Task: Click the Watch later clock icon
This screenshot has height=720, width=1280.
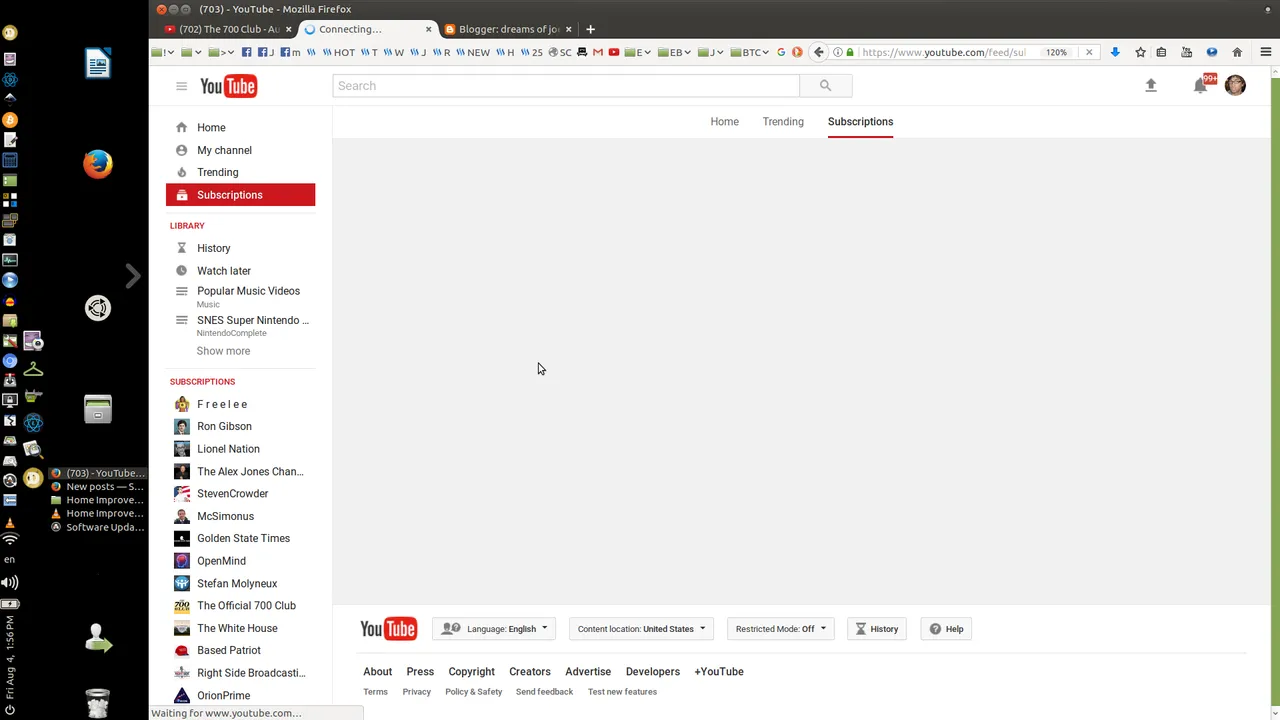Action: click(181, 271)
